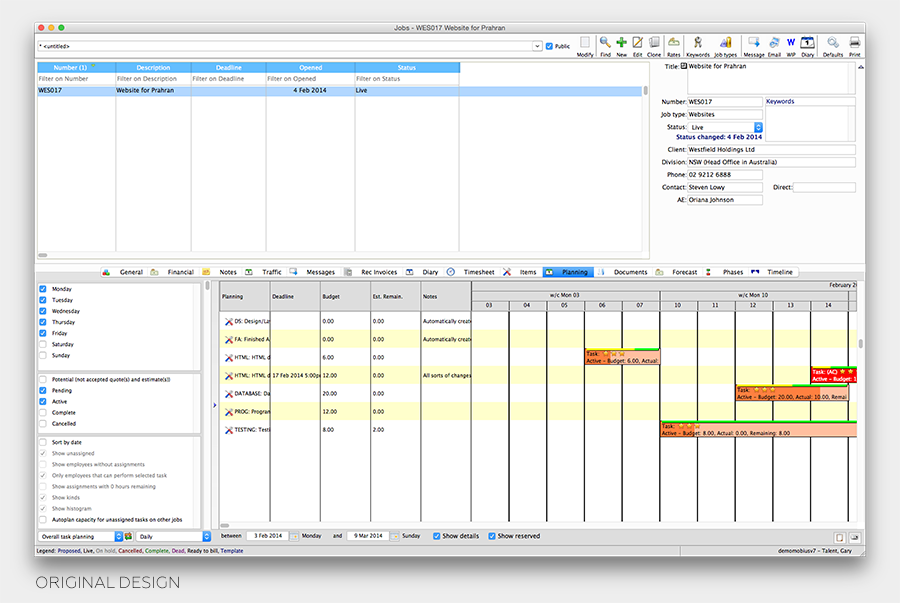Click the calendar icon beside 3 Feb 2014
900x603 pixels.
[x=294, y=536]
